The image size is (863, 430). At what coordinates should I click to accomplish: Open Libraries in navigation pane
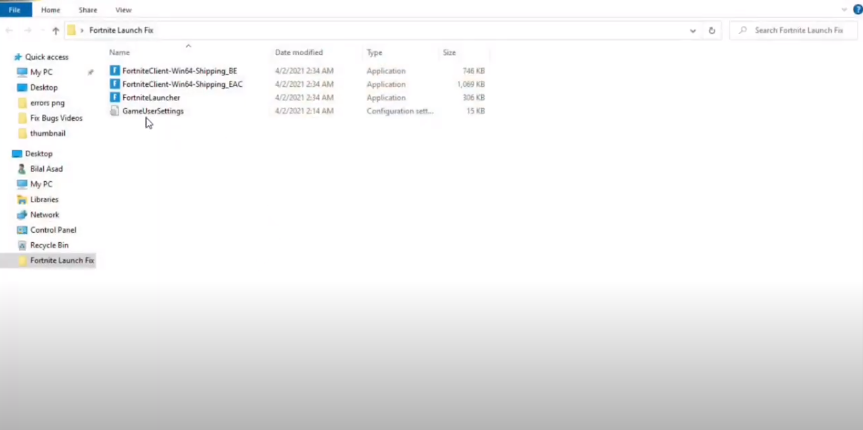44,199
